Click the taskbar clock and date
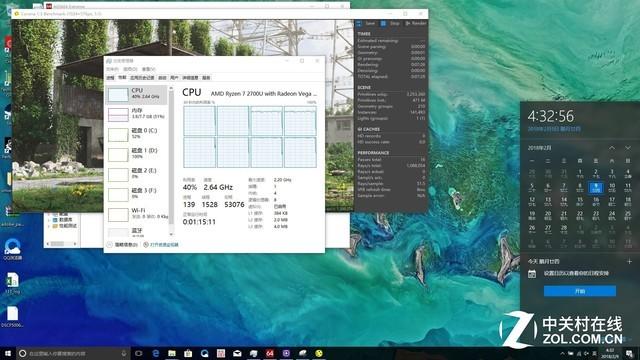Image resolution: width=640 pixels, height=360 pixels. pos(610,353)
